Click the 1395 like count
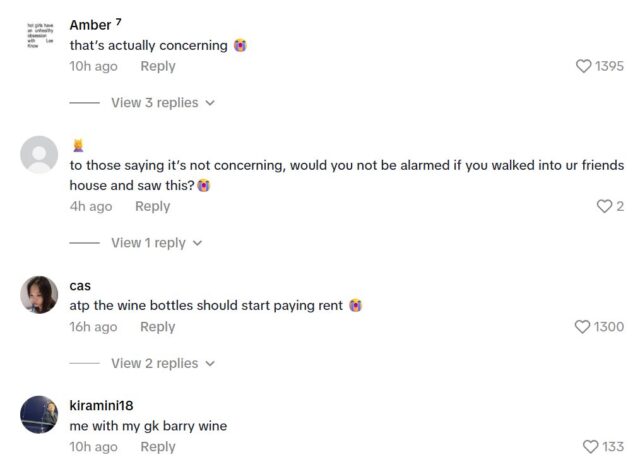 coord(609,66)
